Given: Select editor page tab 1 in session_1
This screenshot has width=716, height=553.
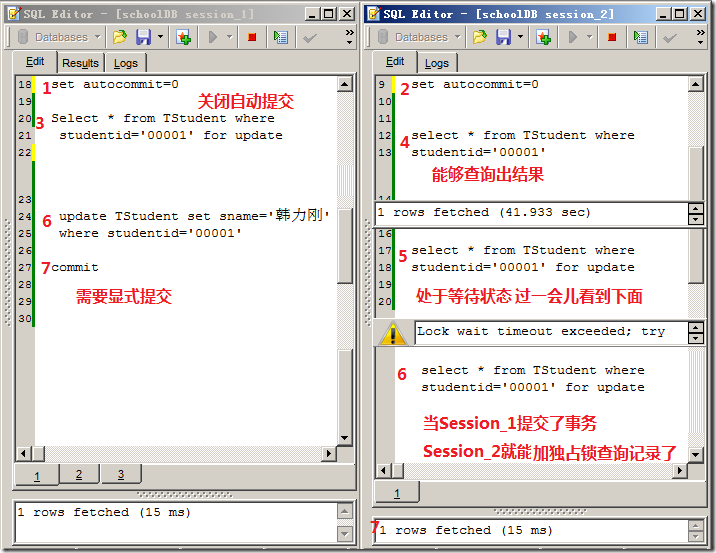Looking at the screenshot, I should (37, 475).
